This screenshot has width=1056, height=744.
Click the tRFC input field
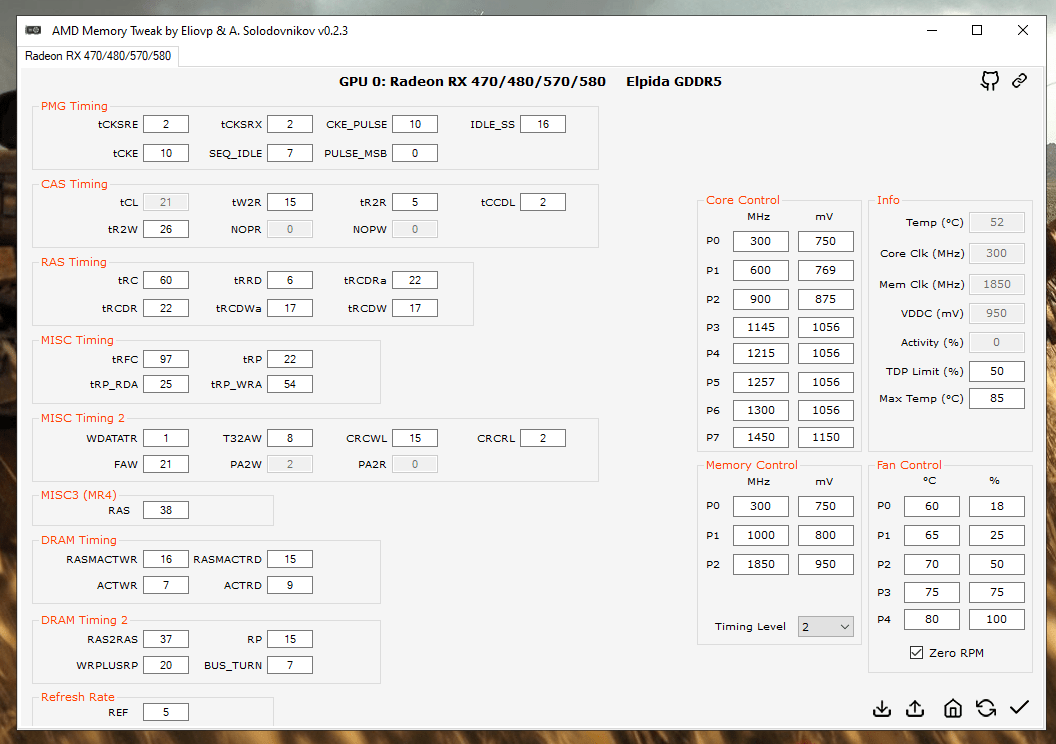click(166, 360)
